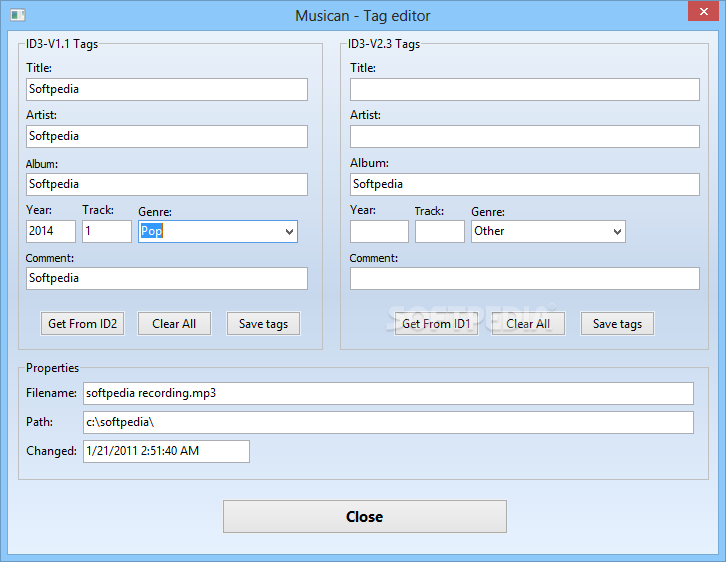Open the ID3-V1.1 Genre dropdown arrow

pos(289,231)
